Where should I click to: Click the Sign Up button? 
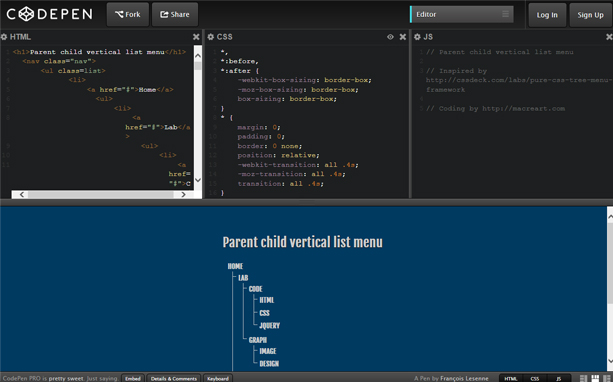click(x=590, y=15)
